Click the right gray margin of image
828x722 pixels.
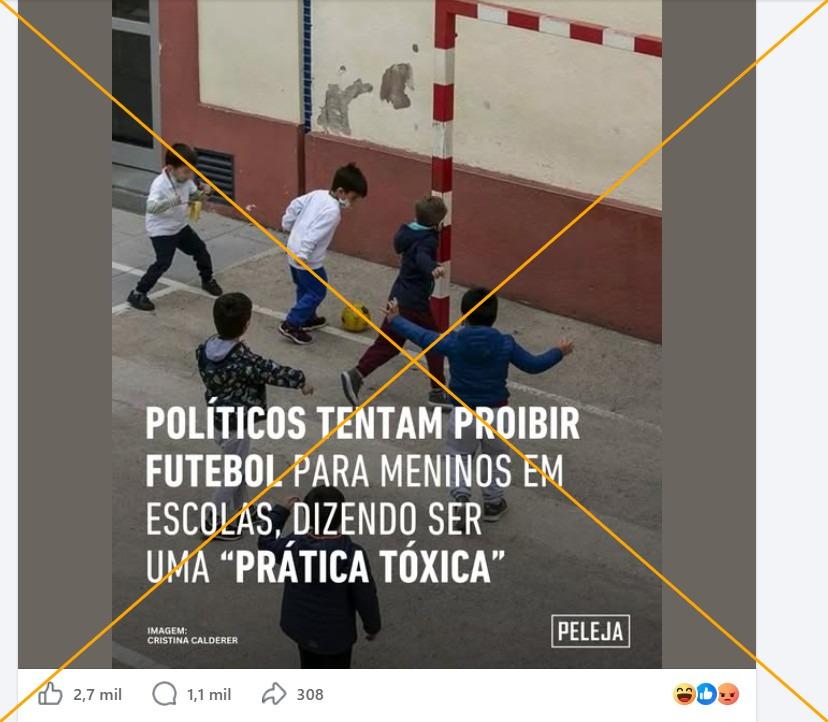click(709, 334)
